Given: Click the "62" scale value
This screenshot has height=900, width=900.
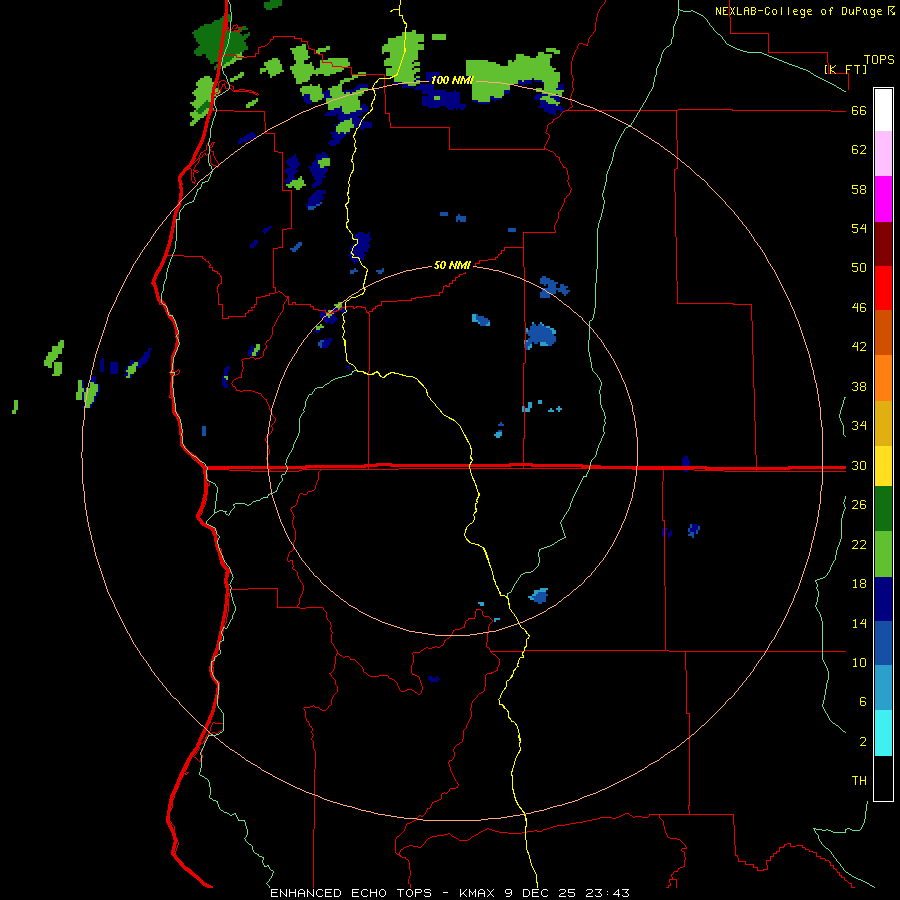Looking at the screenshot, I should [859, 150].
